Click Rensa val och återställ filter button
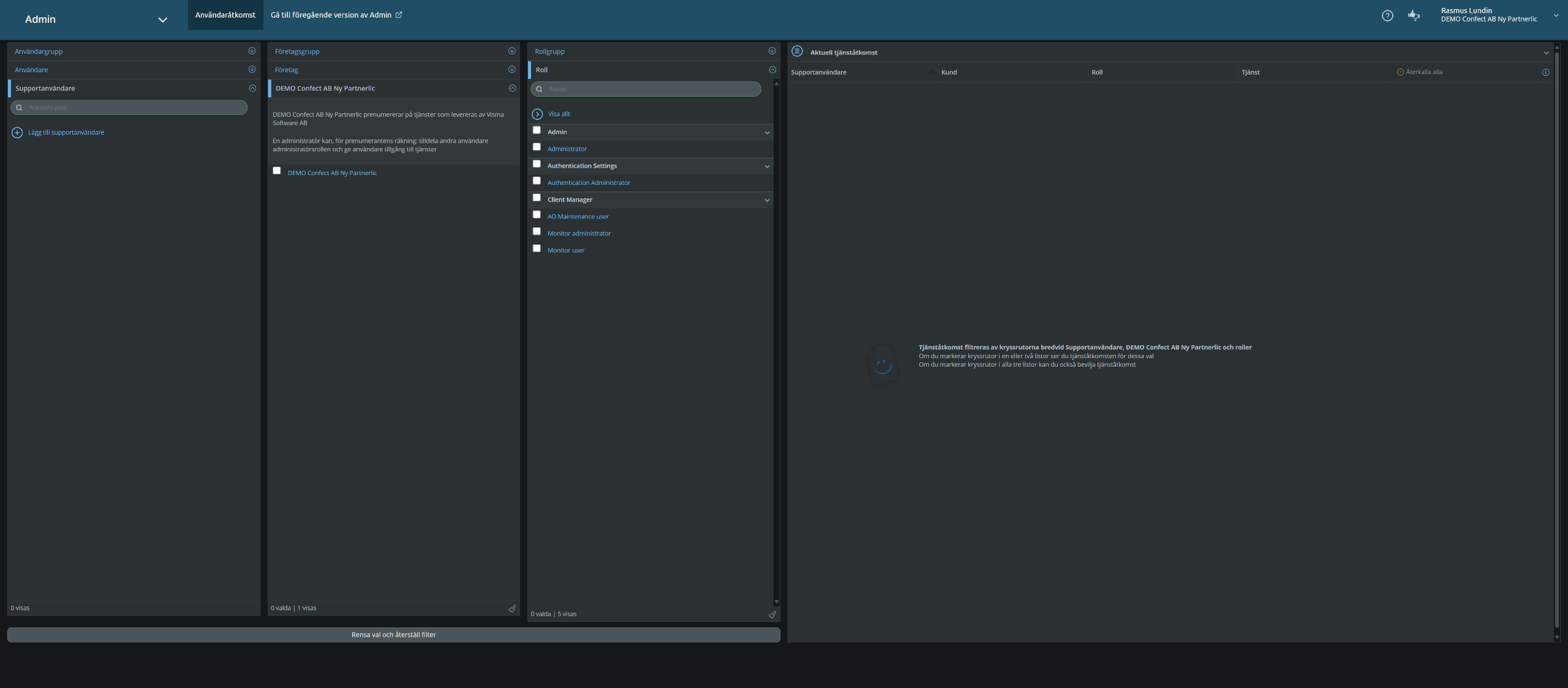Screen dimensions: 1568x688 point(393,635)
